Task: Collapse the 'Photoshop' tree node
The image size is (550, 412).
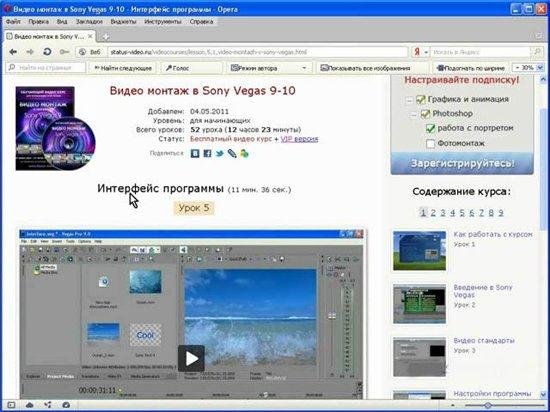Action: [414, 115]
